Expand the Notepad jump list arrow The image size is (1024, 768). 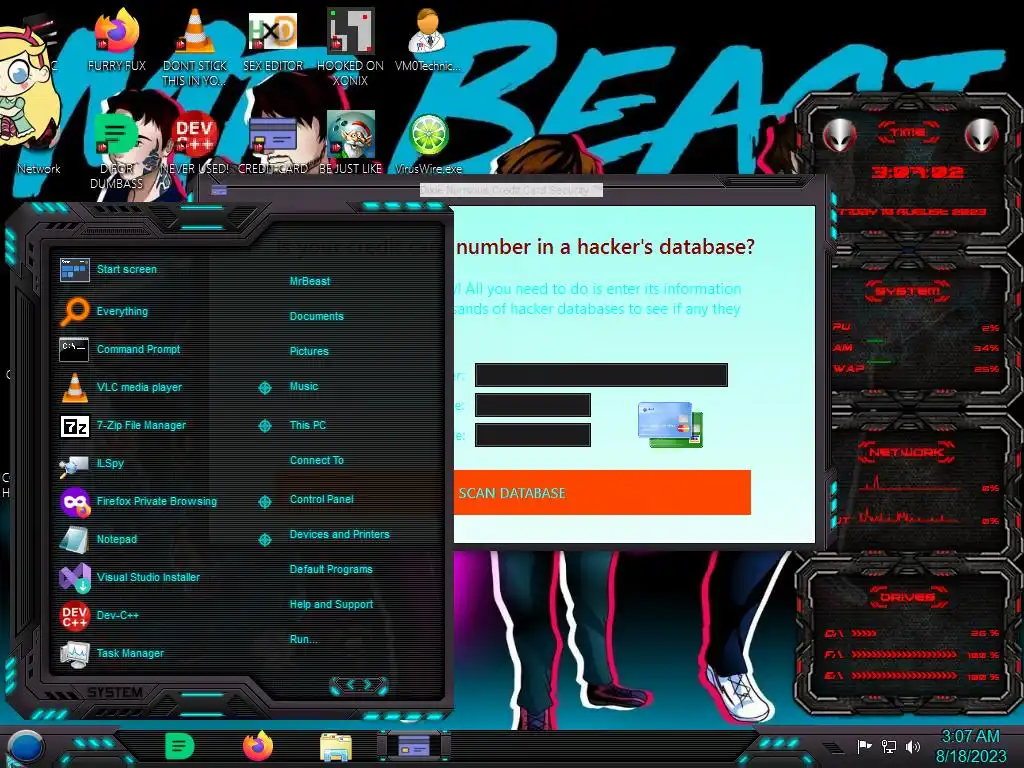[x=264, y=539]
